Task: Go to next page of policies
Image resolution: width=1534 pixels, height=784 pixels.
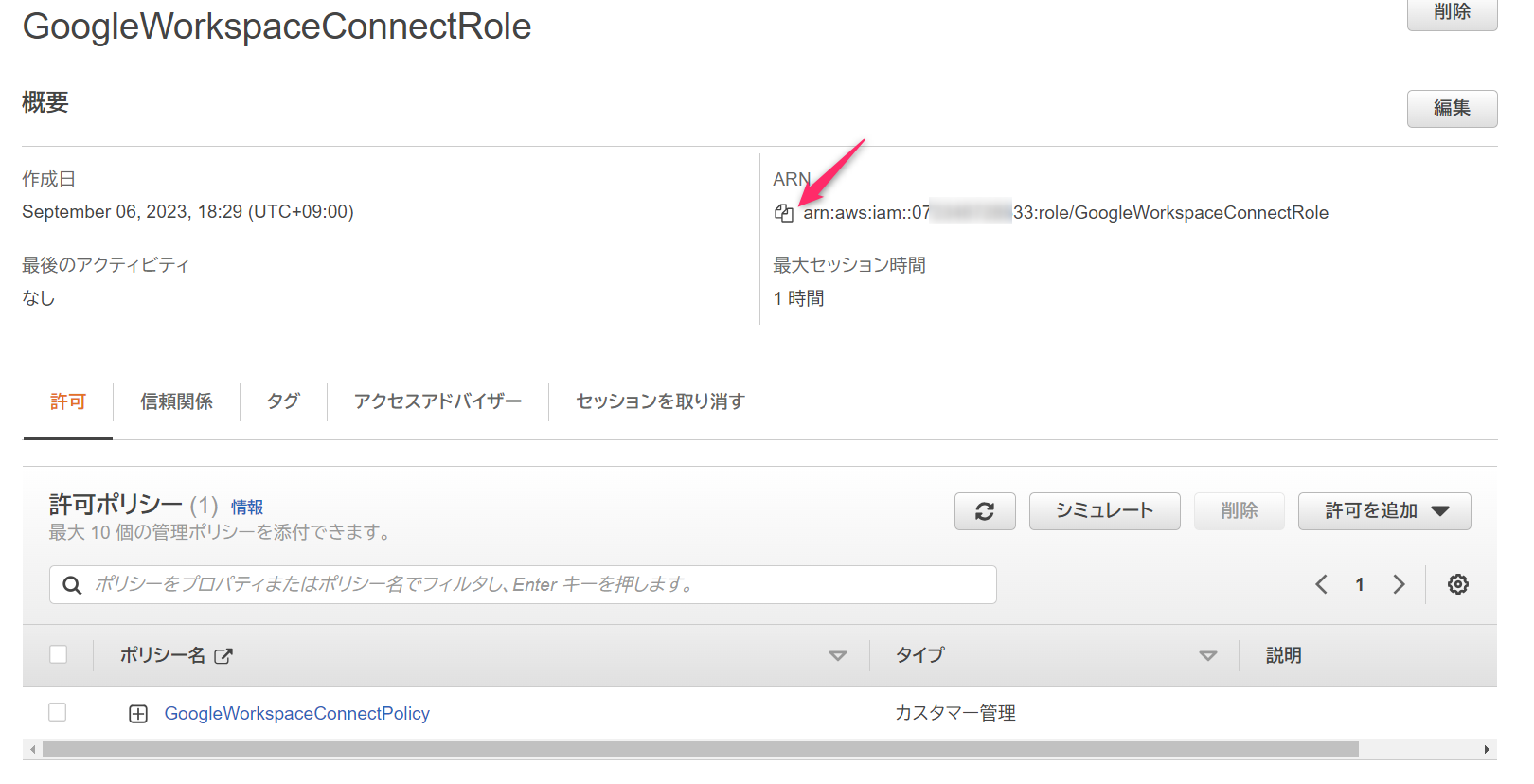Action: pos(1399,584)
